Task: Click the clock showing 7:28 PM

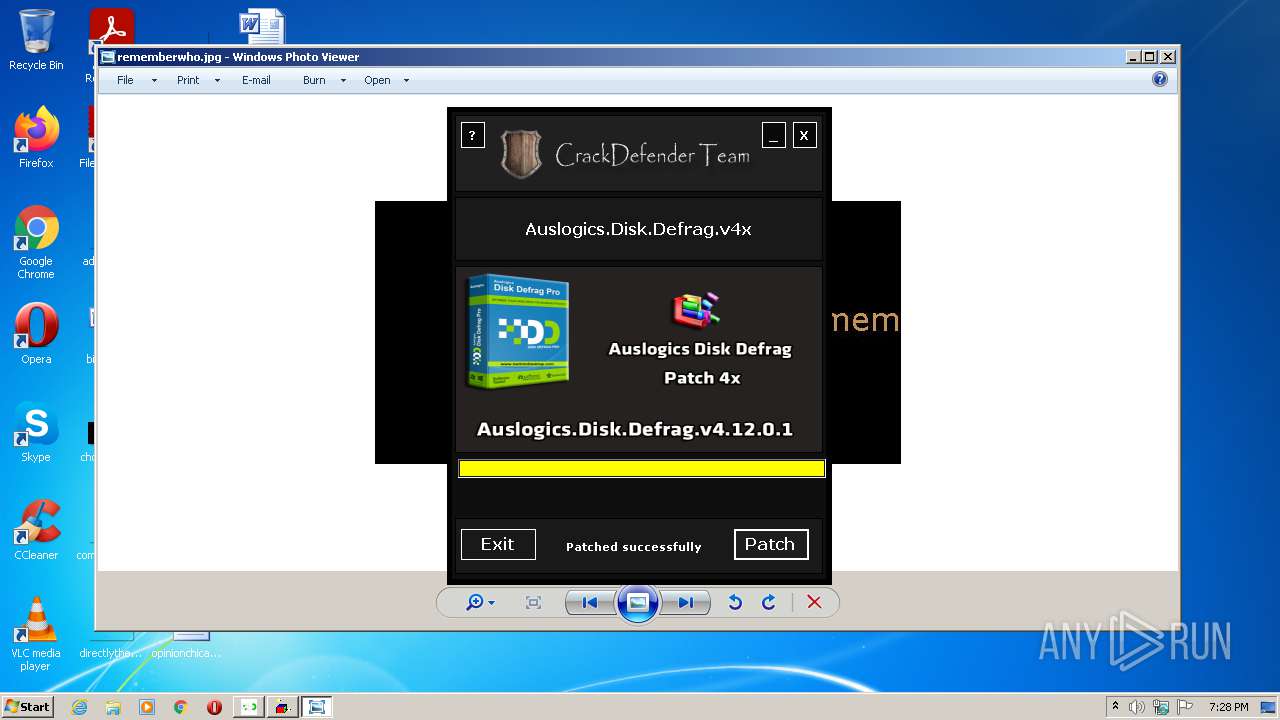Action: click(1228, 707)
